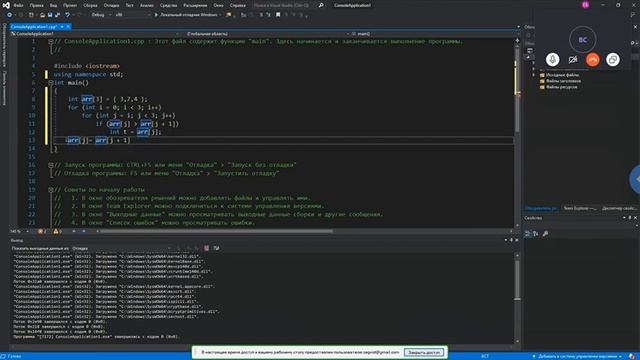Open the Отладка menu

[111, 5]
